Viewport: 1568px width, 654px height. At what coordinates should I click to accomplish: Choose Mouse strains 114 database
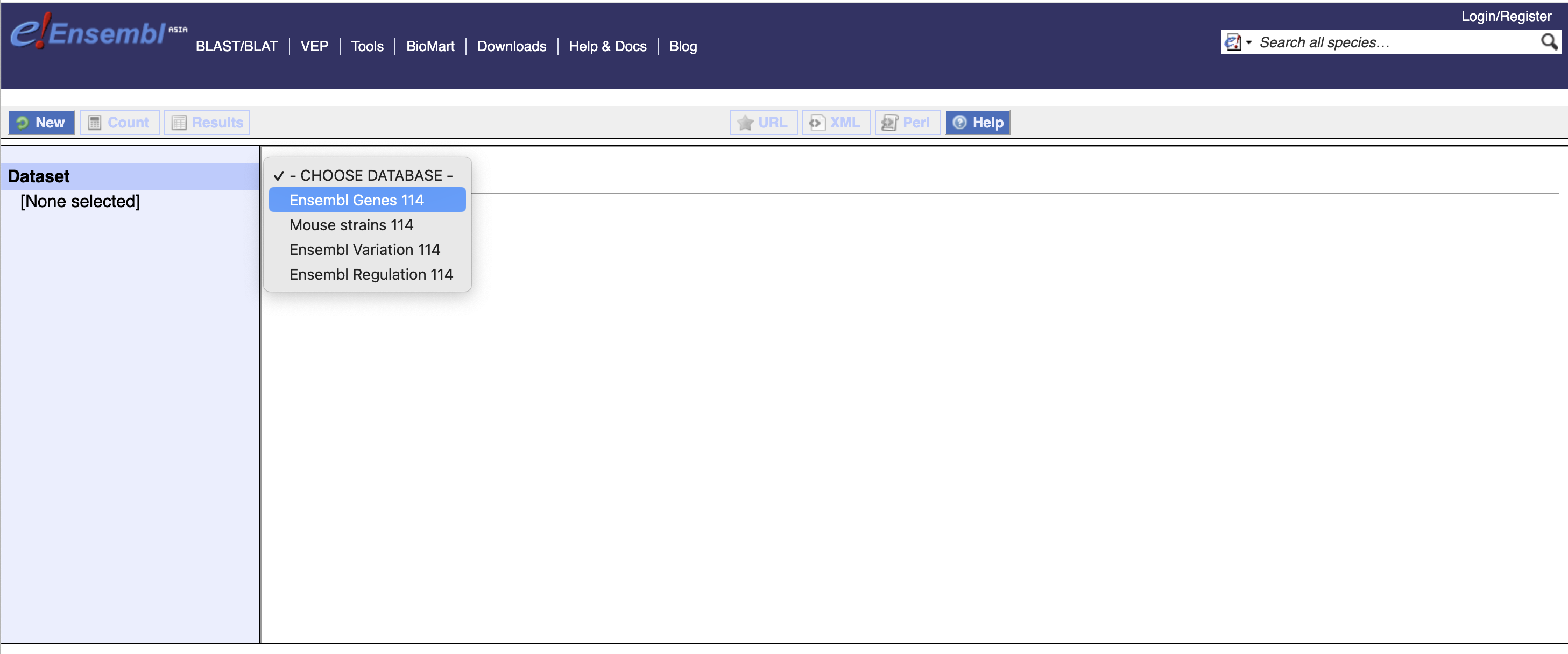click(x=367, y=224)
